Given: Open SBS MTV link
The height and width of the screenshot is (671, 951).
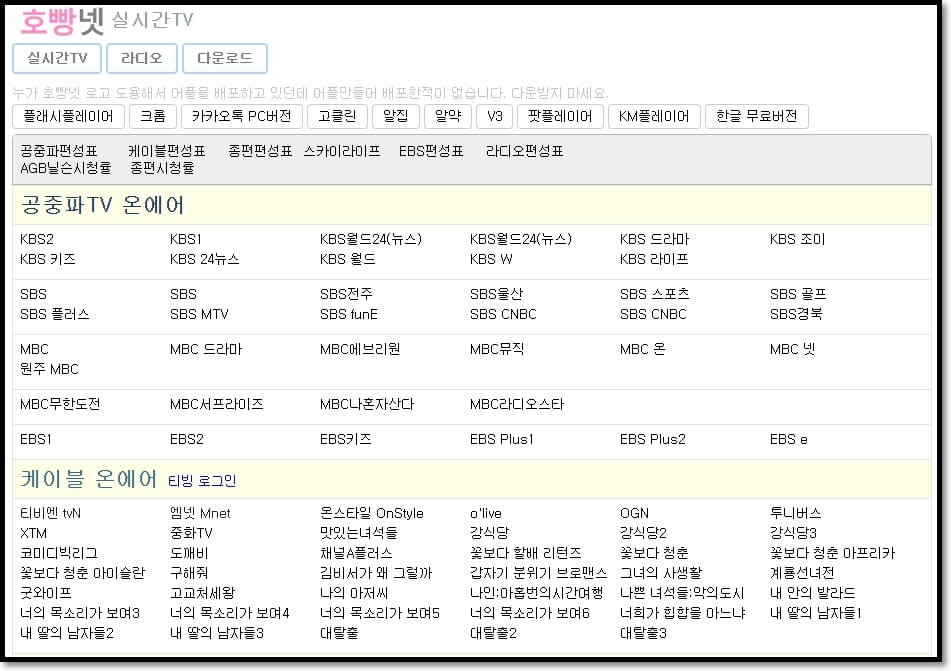Looking at the screenshot, I should coord(199,314).
